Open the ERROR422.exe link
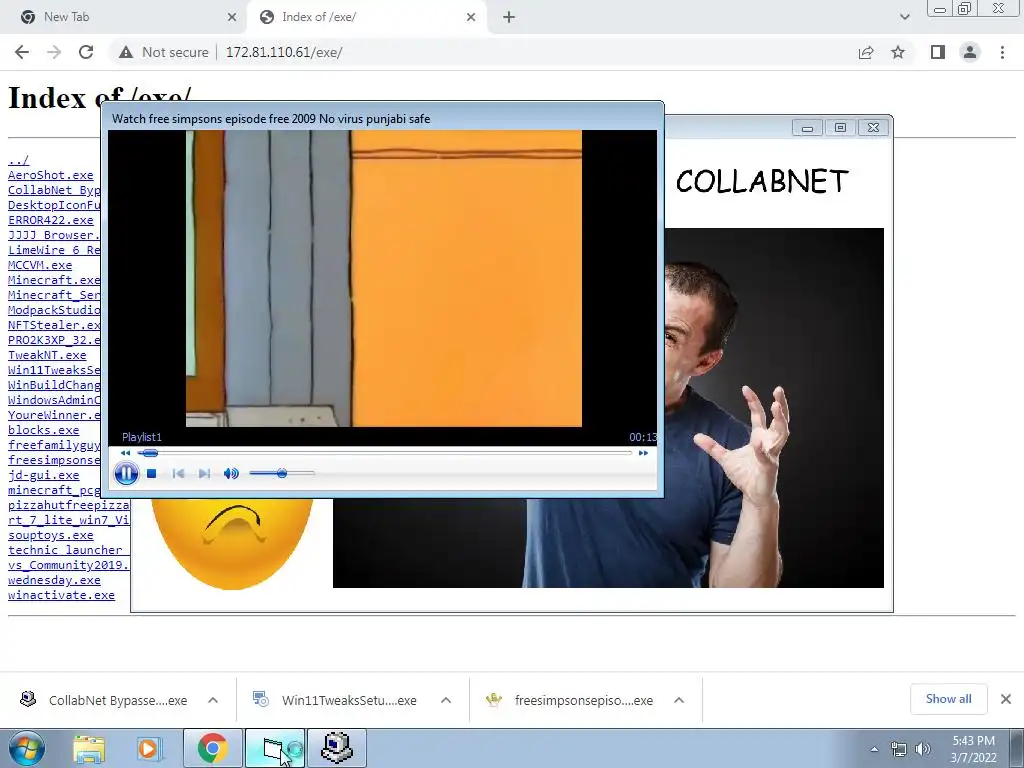Image resolution: width=1024 pixels, height=768 pixels. coord(50,220)
